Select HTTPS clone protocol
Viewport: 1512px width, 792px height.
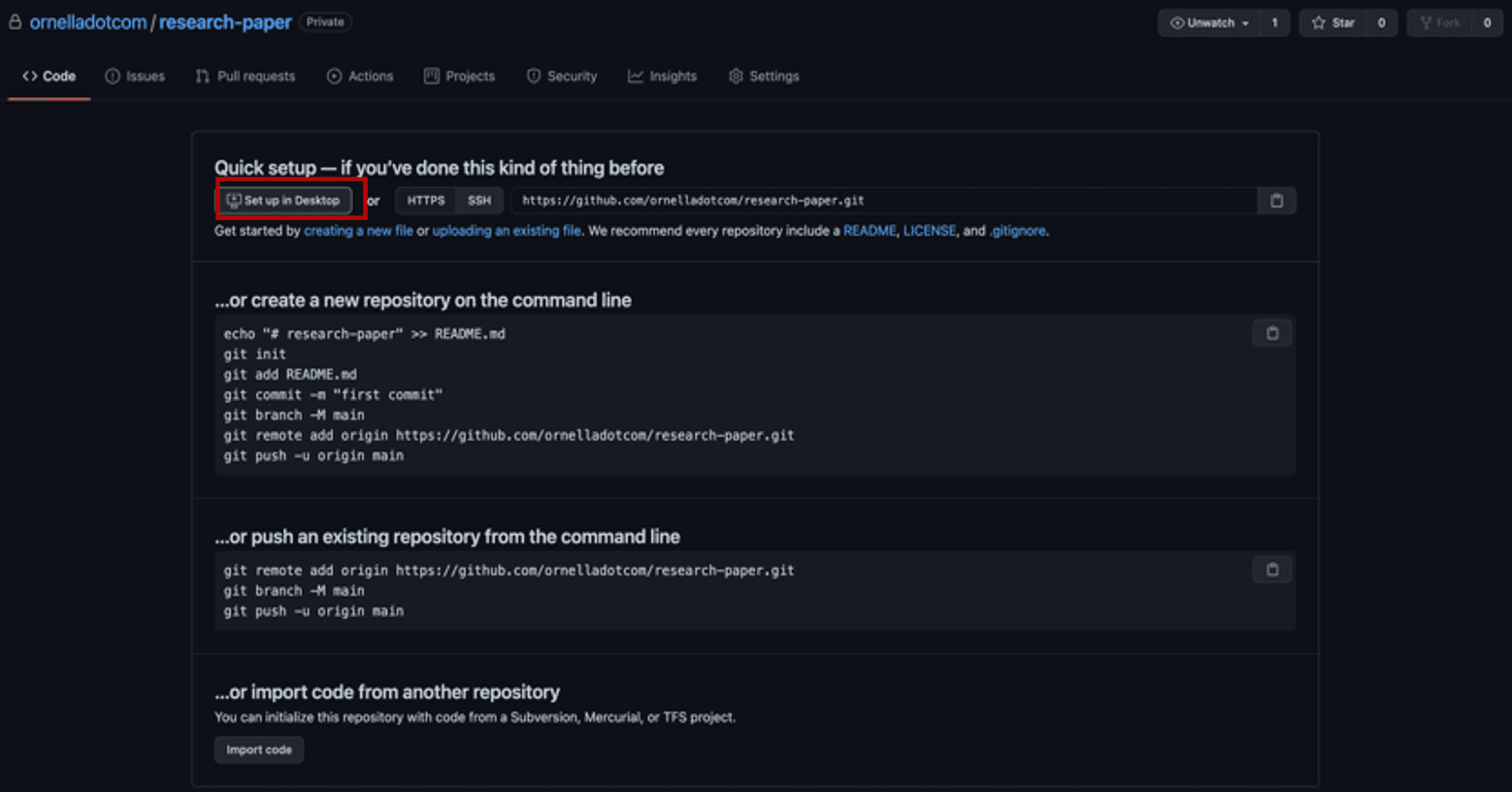[426, 200]
